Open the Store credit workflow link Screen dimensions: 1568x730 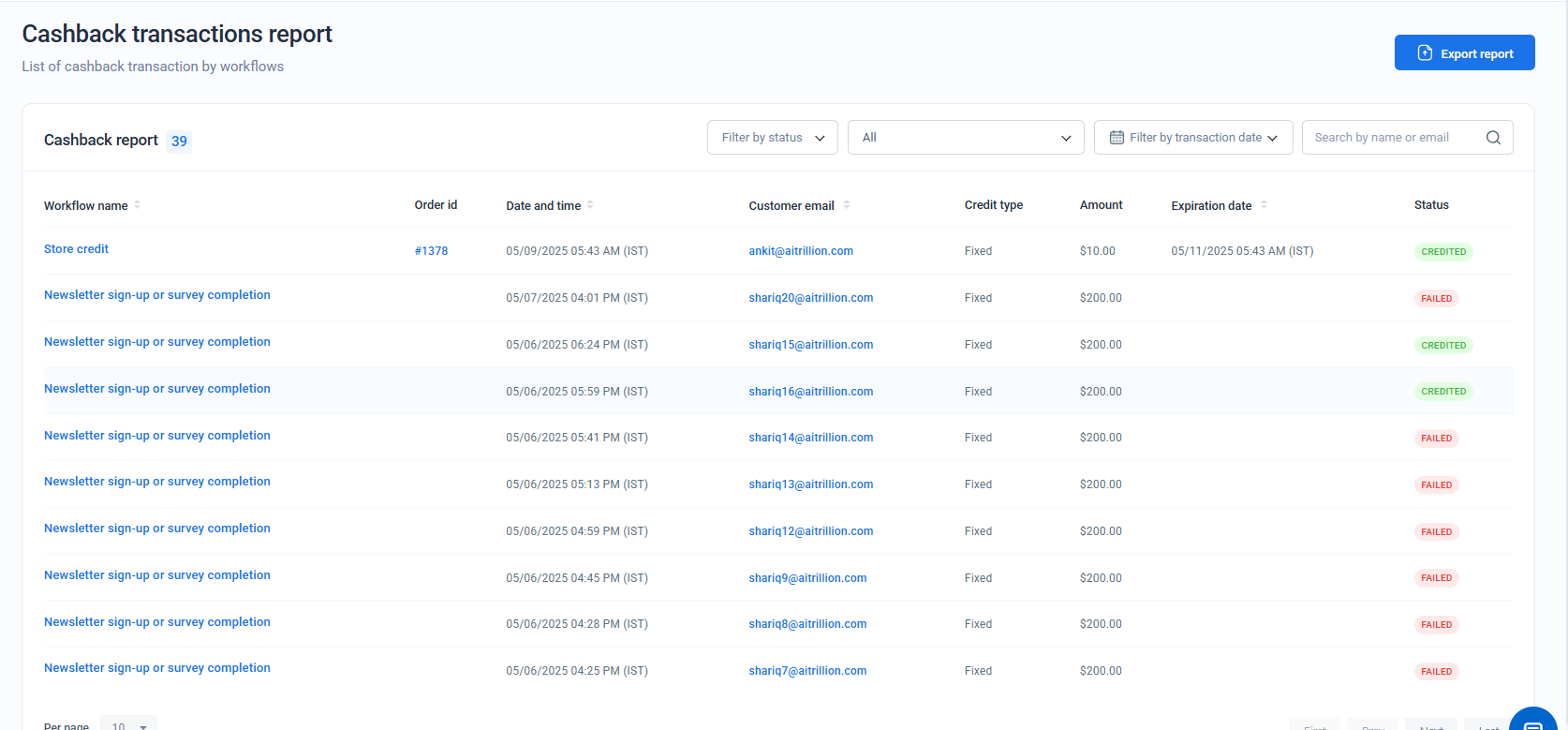(x=76, y=248)
